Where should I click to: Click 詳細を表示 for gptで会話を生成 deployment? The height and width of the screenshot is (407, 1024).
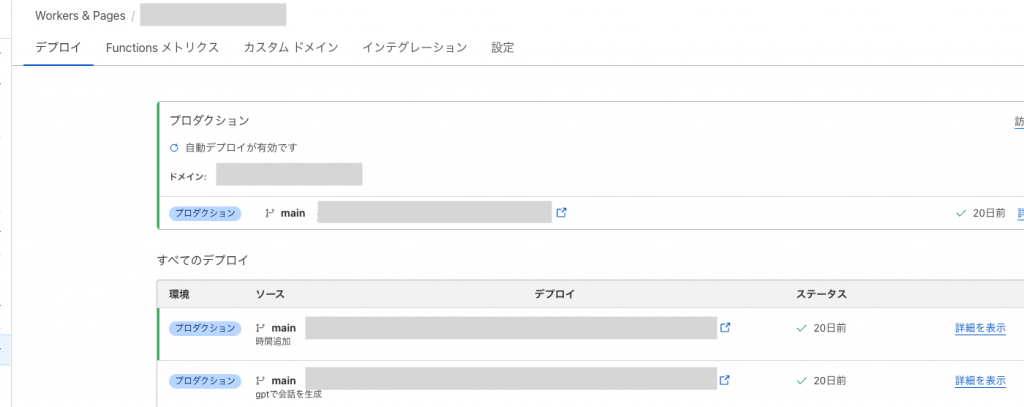980,380
